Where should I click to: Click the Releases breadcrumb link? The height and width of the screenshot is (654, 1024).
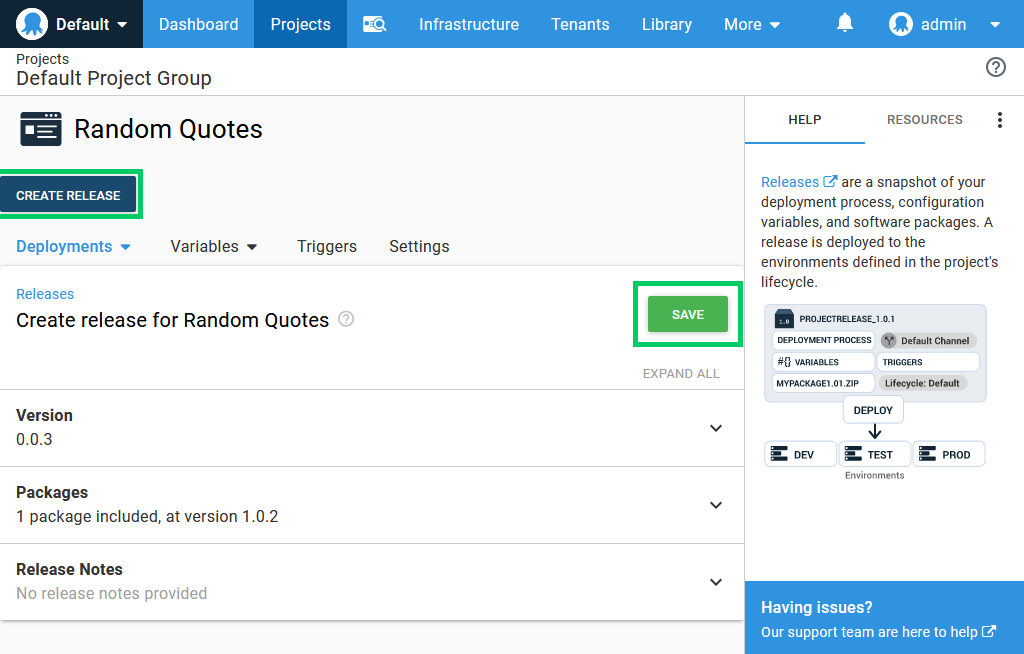tap(45, 294)
